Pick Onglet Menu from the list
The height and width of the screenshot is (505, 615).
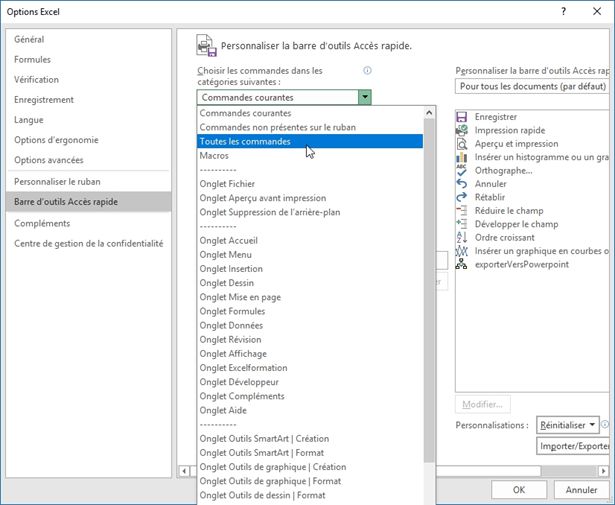click(310, 254)
